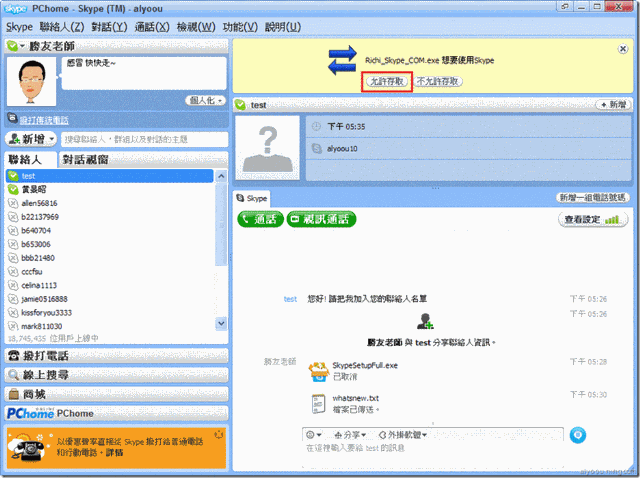Image resolution: width=640 pixels, height=478 pixels.
Task: Select contact test in the list
Action: tap(109, 176)
